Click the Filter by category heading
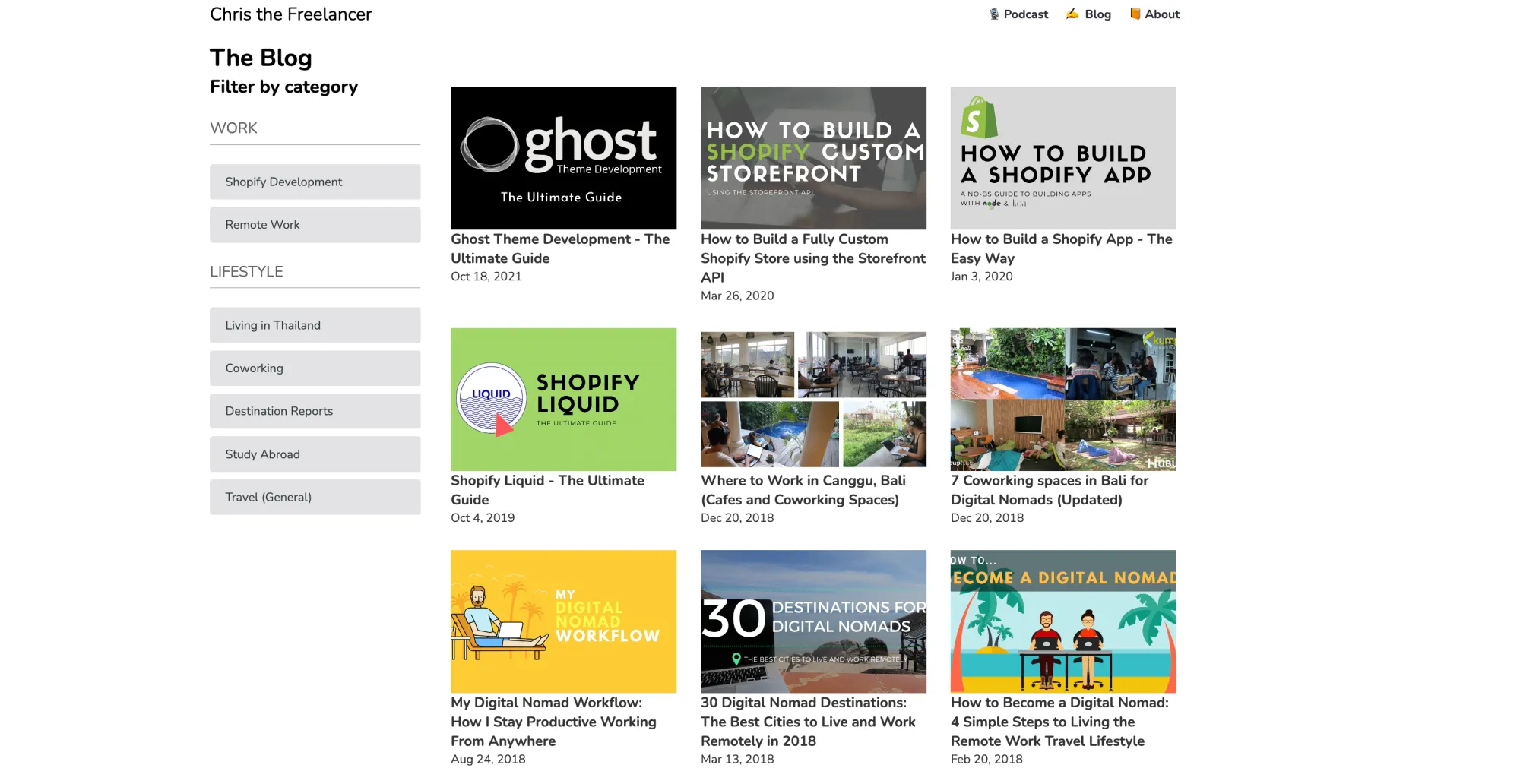 coord(283,87)
